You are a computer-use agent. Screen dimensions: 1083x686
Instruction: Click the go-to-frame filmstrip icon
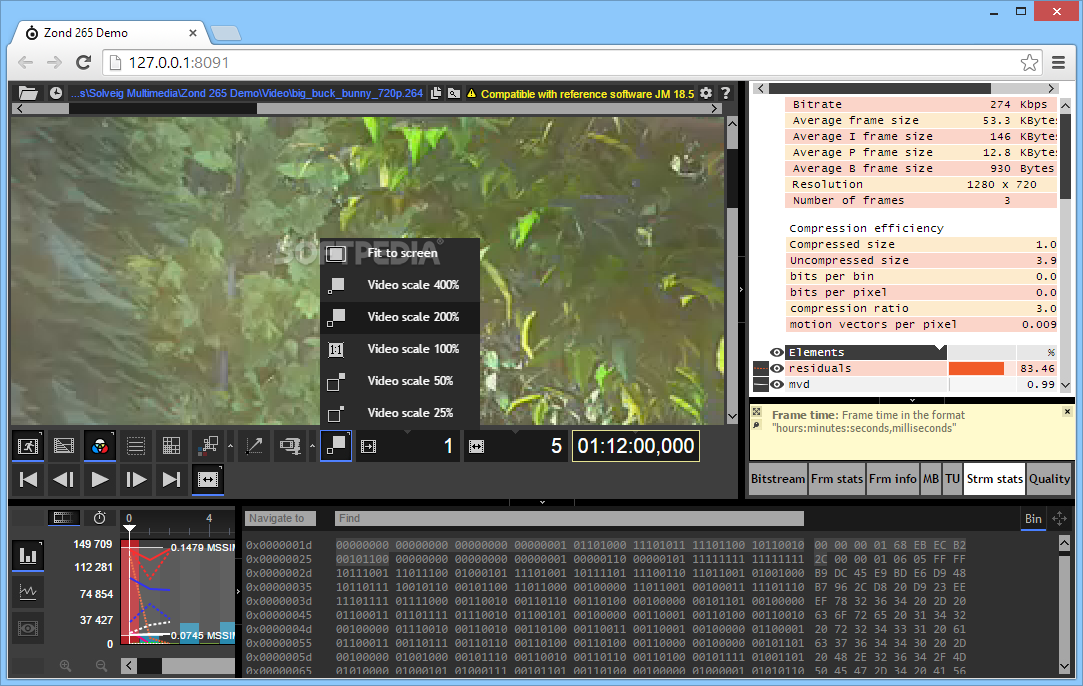pos(369,447)
